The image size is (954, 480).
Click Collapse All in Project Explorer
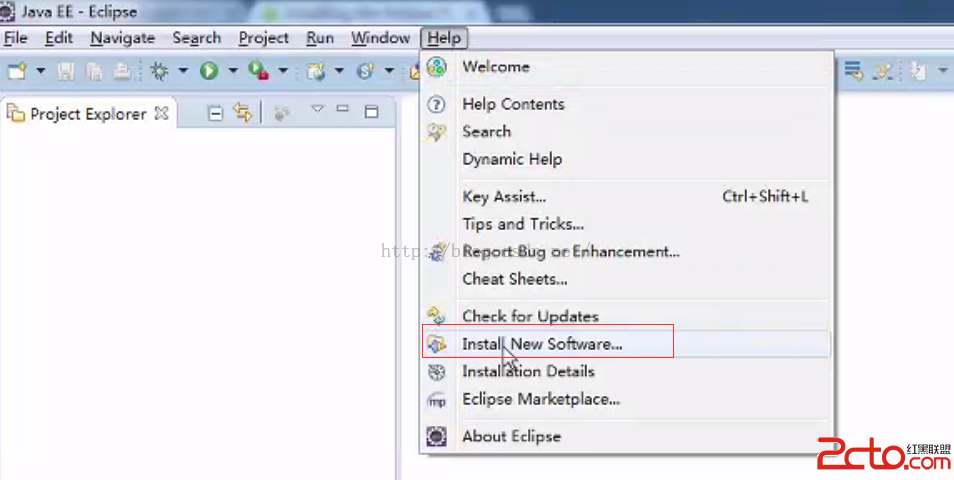[x=215, y=113]
